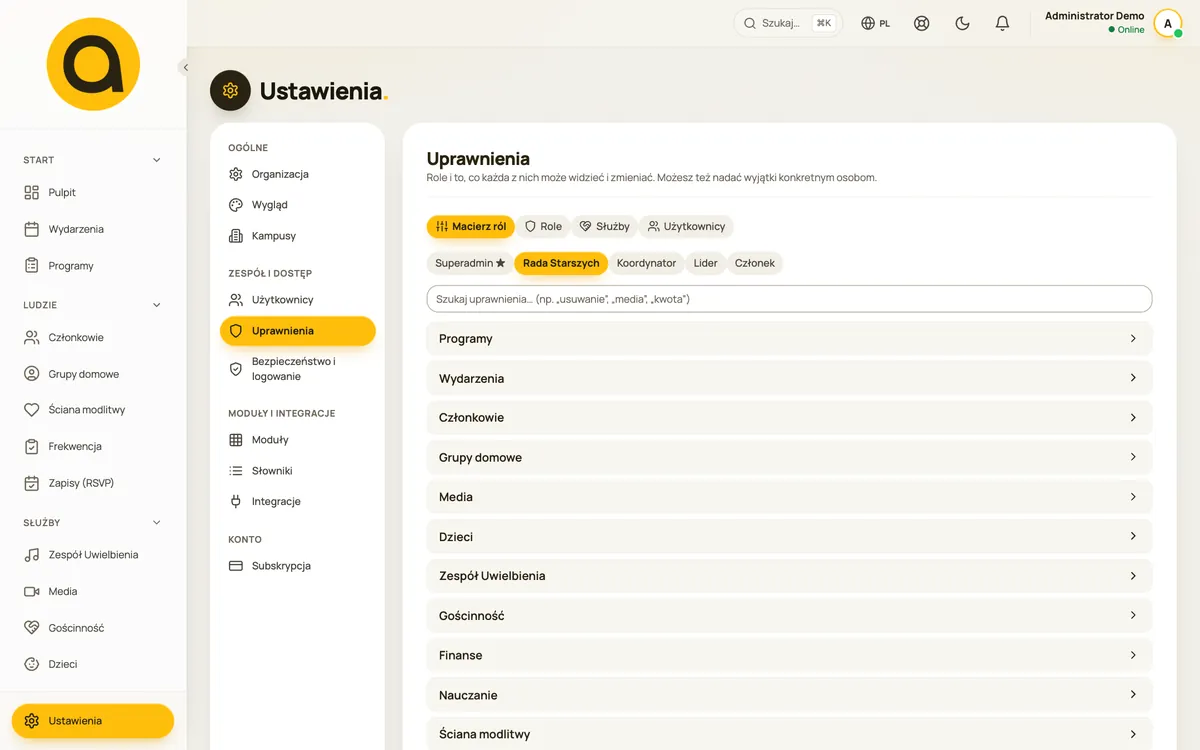
Task: Click the Pulpit dashboard icon
Action: 31,192
